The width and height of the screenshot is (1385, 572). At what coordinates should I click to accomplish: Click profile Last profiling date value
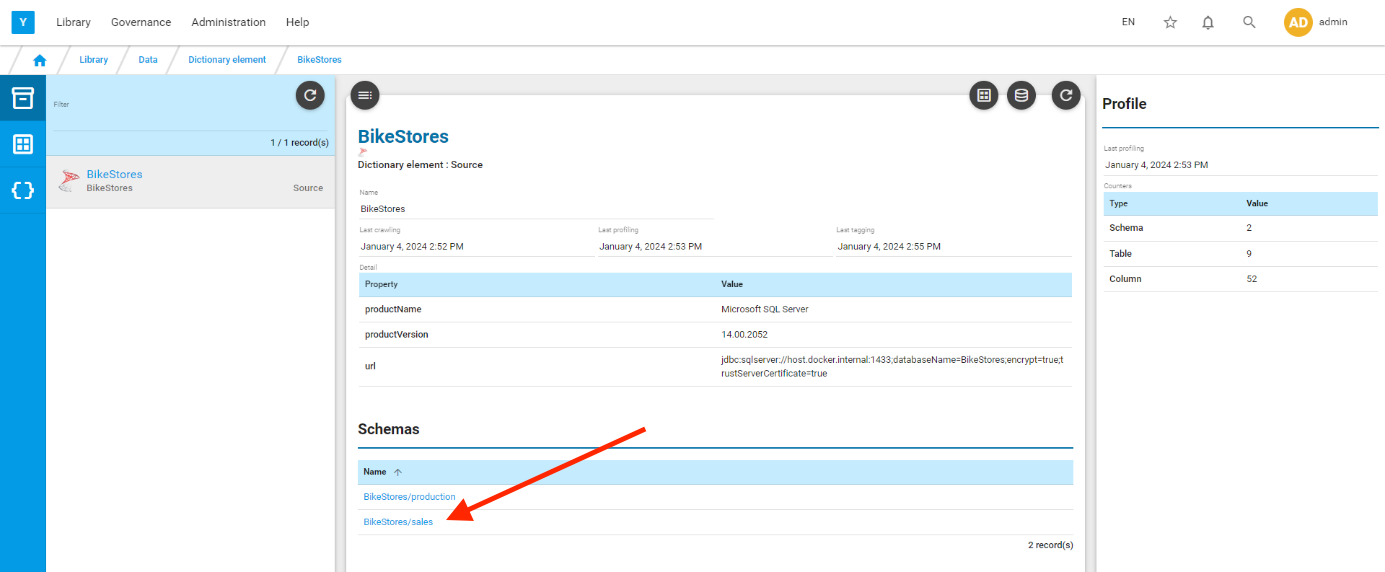tap(1156, 165)
